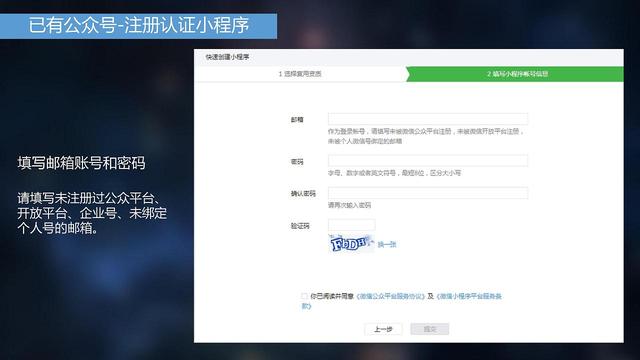Viewport: 640px width, 360px height.
Task: Go to step 1 选择复用资质
Action: [300, 74]
